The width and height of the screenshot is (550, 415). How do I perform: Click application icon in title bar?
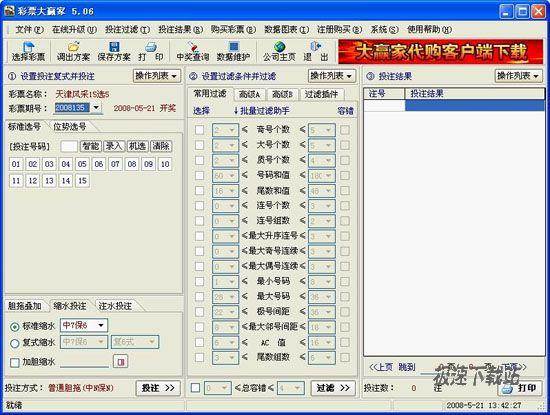coord(9,11)
